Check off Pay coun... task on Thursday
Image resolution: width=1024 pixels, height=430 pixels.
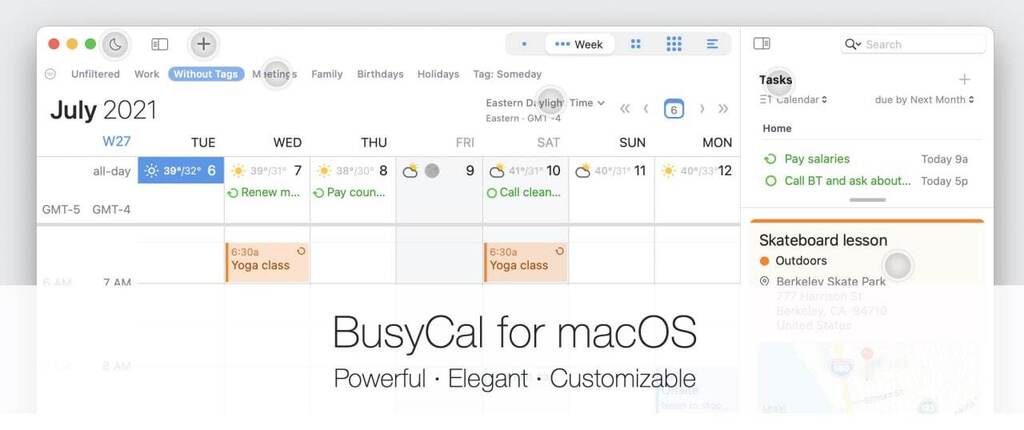319,193
